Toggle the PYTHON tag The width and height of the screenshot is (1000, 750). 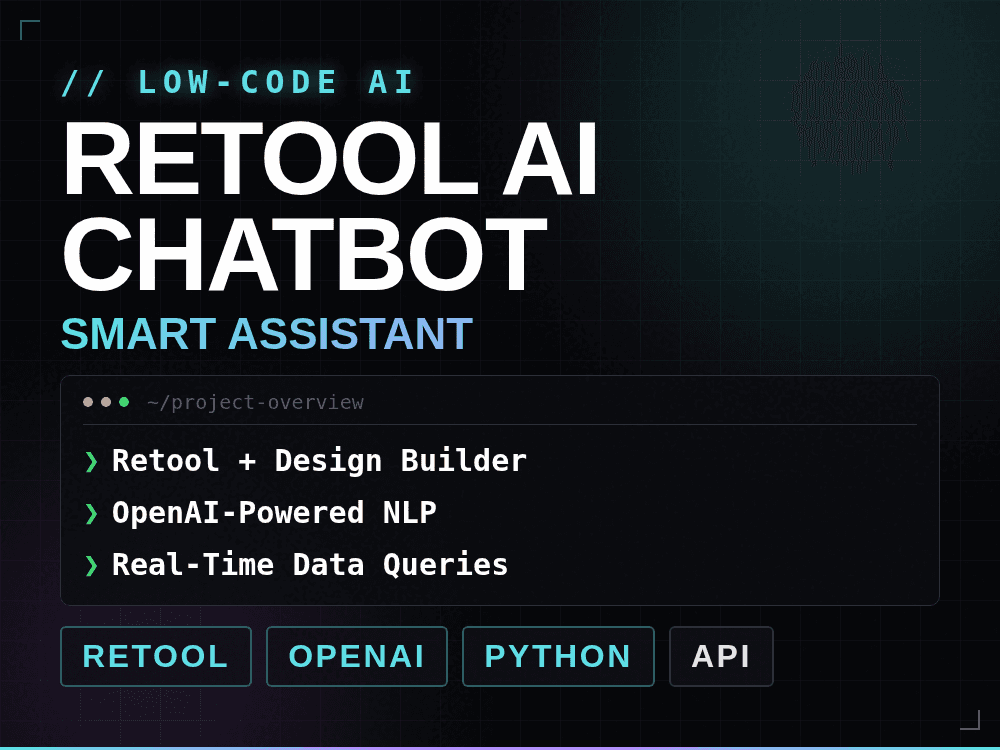coord(558,656)
